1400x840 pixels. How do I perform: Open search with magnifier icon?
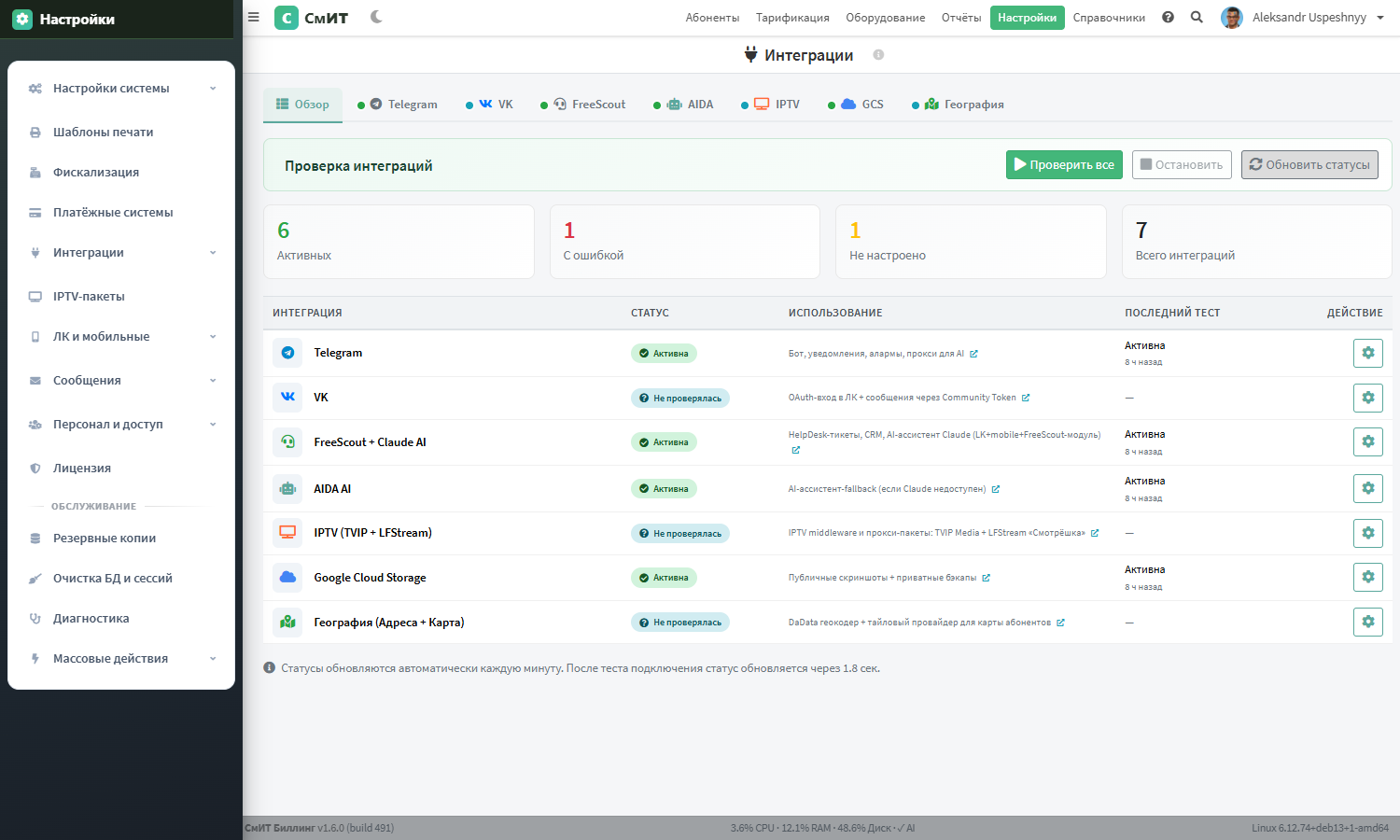tap(1197, 17)
